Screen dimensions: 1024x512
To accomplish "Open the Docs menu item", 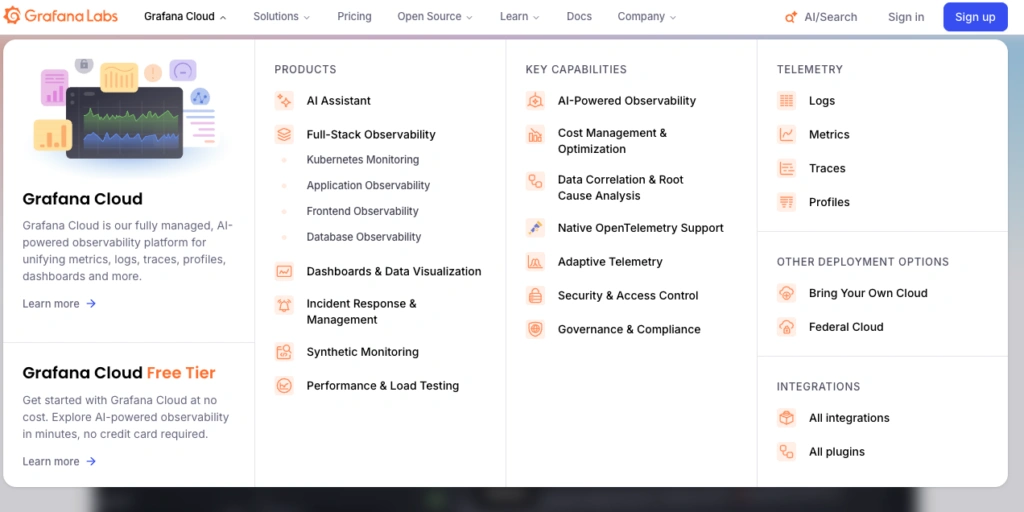I will [x=579, y=17].
